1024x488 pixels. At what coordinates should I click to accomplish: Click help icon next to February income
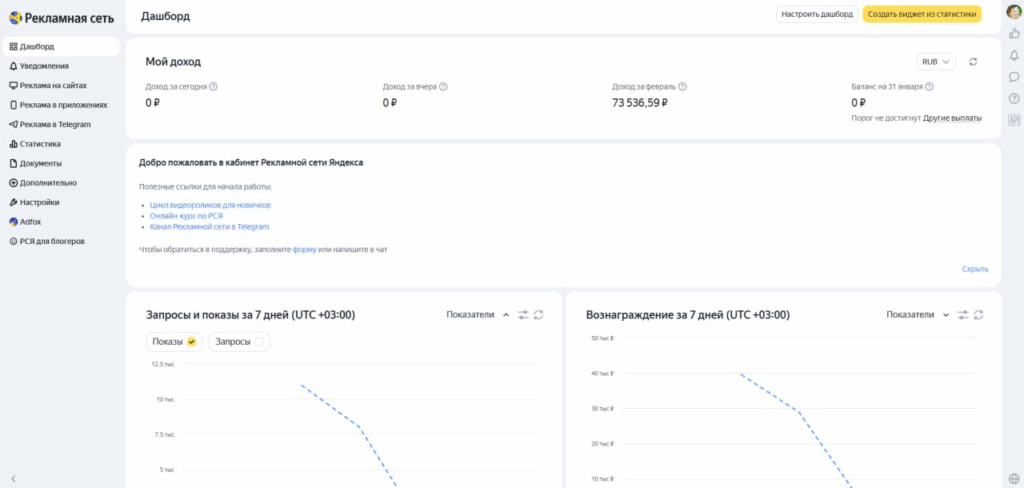coord(674,87)
